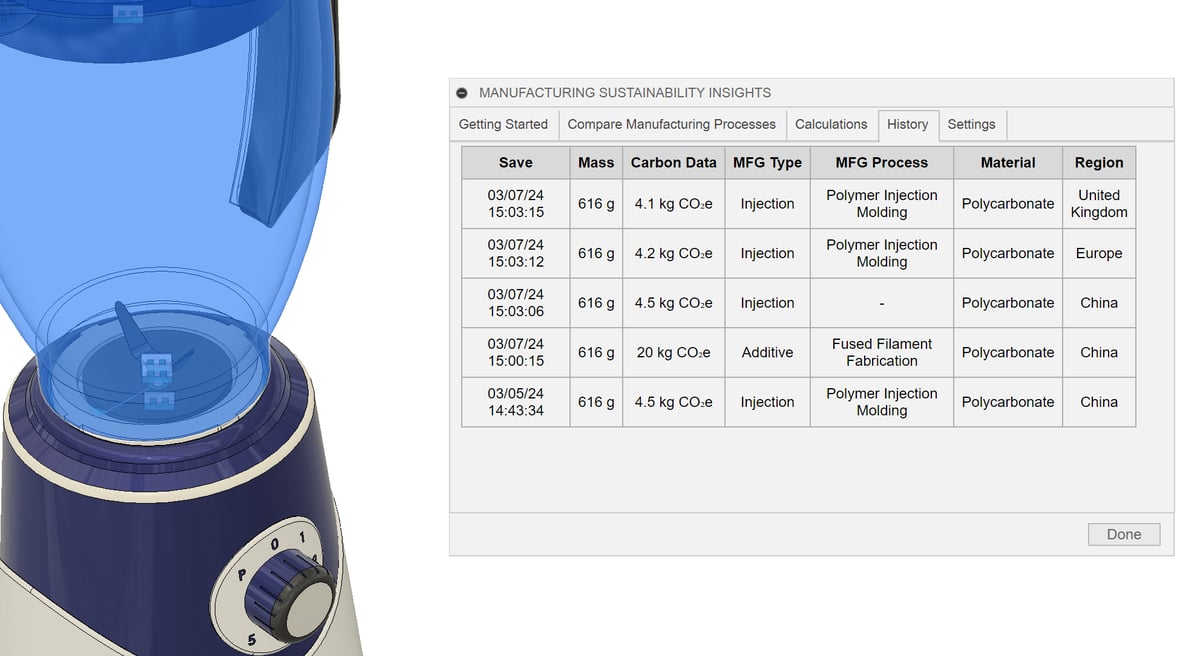Select the save entry 03/07/24 15:03:12
The image size is (1200, 656).
516,253
